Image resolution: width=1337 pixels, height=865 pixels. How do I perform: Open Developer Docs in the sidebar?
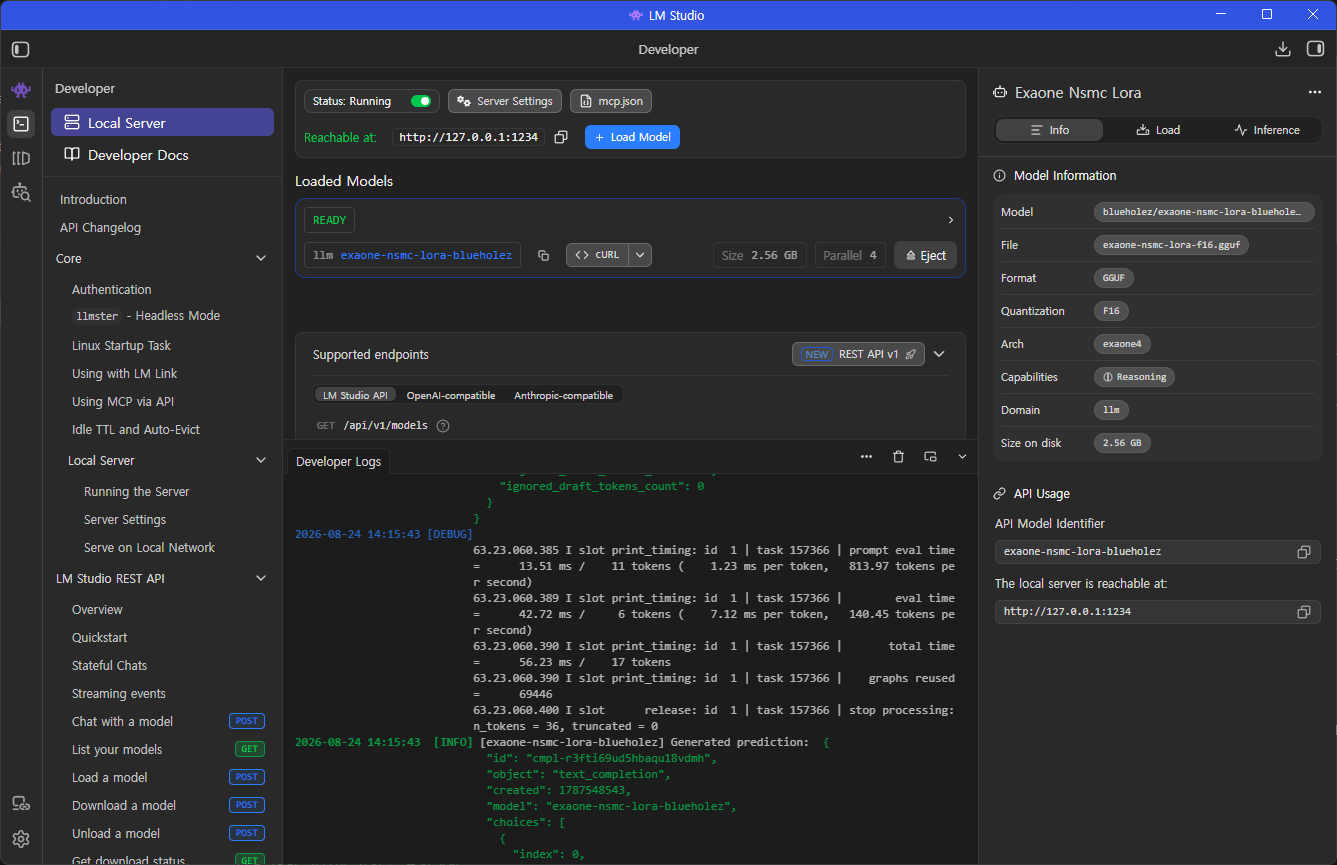[x=162, y=155]
